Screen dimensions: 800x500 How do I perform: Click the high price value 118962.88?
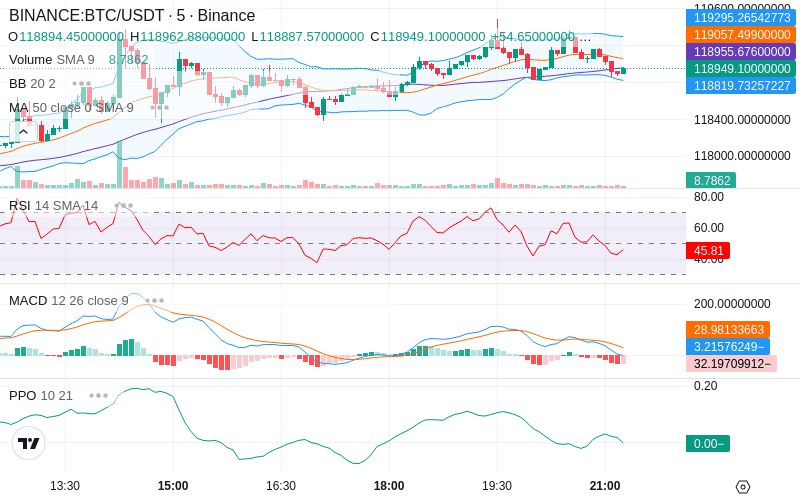192,37
